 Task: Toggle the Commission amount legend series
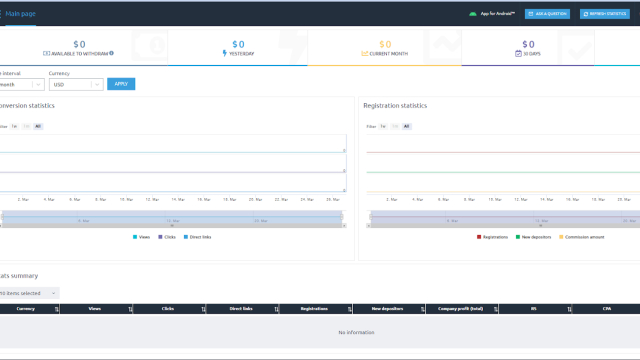coord(582,237)
